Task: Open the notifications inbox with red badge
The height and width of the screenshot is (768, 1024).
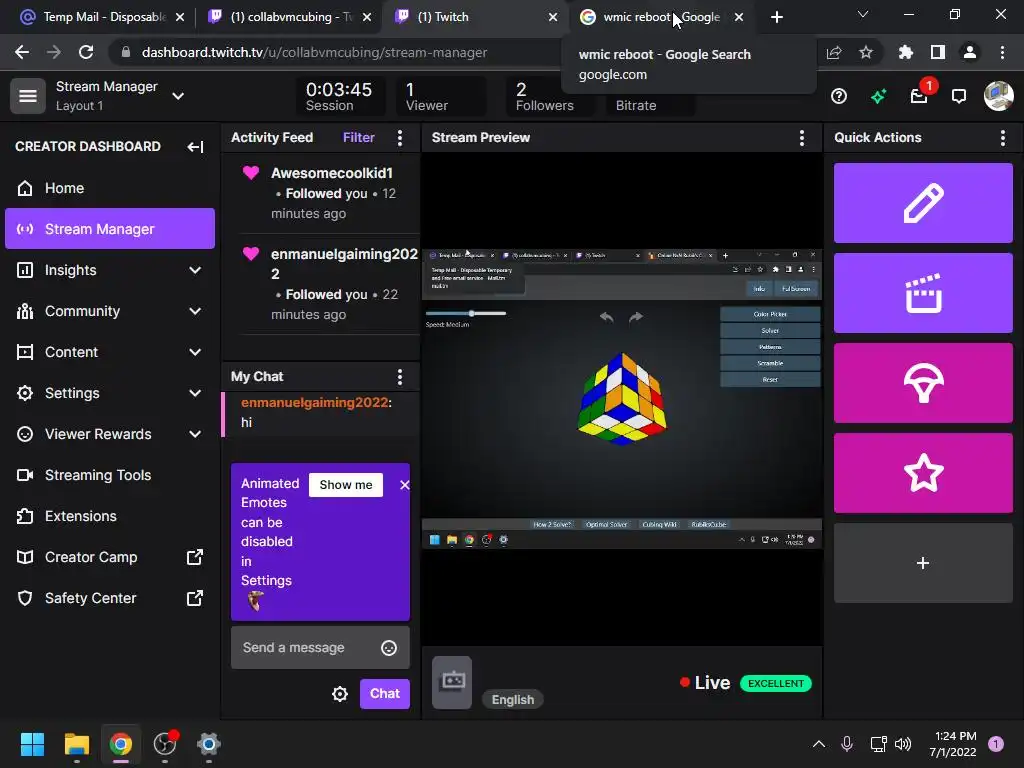Action: (920, 97)
